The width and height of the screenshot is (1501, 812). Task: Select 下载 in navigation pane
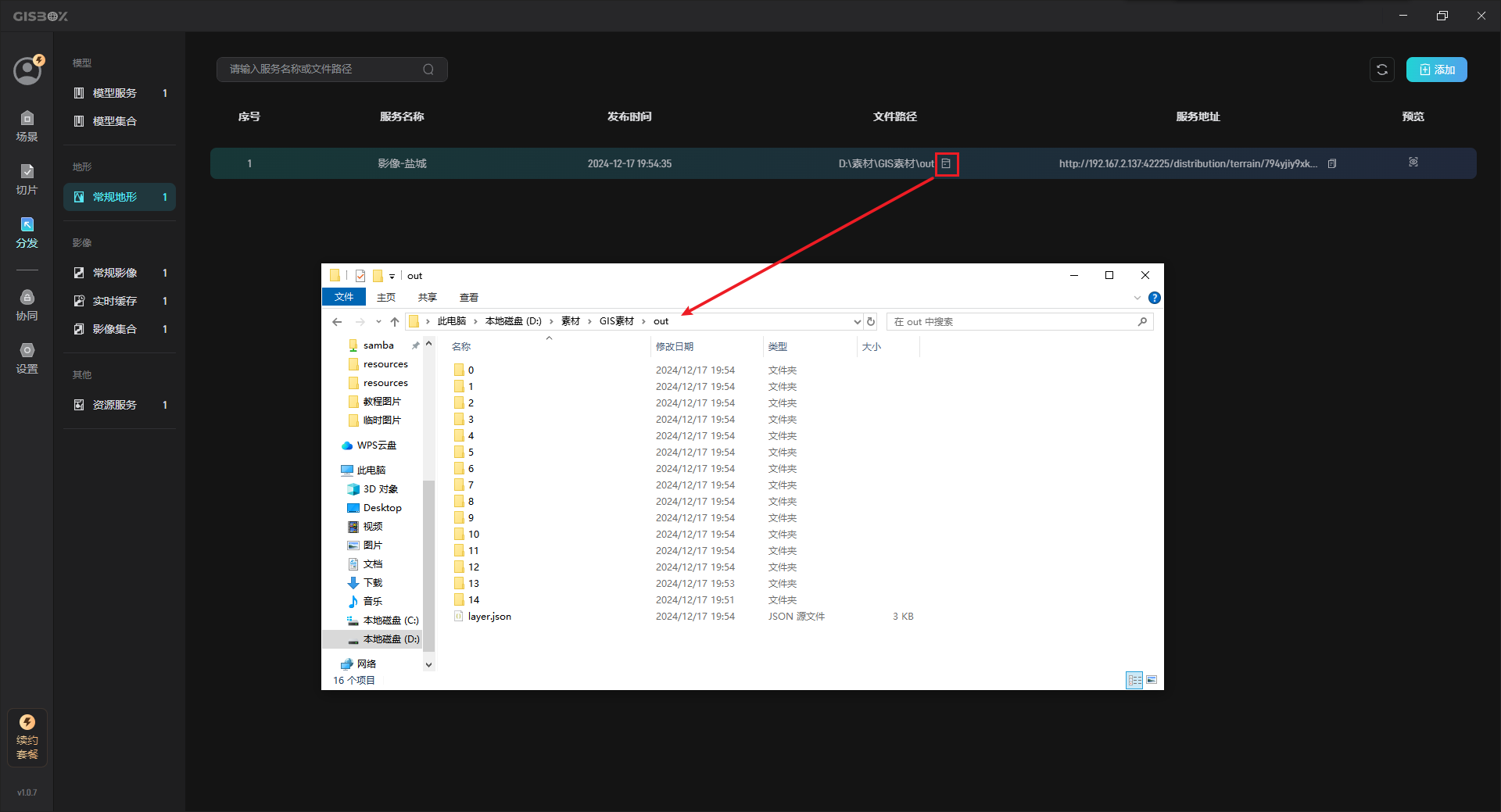tap(373, 583)
